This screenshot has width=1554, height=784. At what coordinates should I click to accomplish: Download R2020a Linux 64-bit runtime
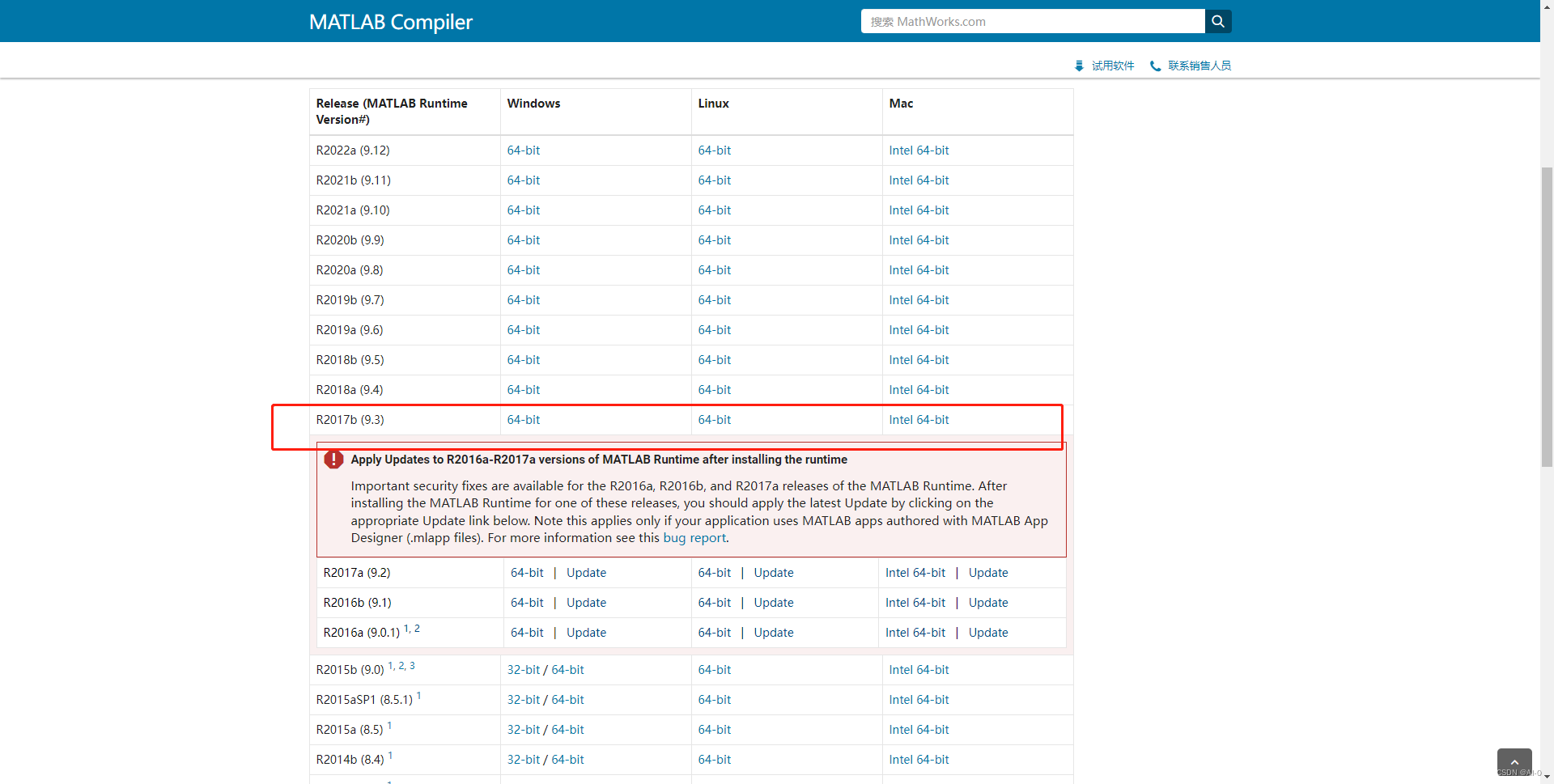pos(715,270)
